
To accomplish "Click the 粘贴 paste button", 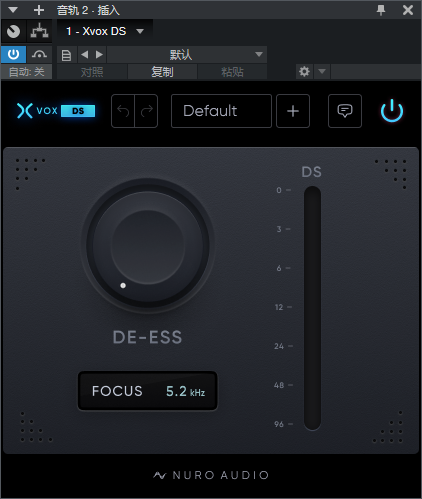I will 232,72.
